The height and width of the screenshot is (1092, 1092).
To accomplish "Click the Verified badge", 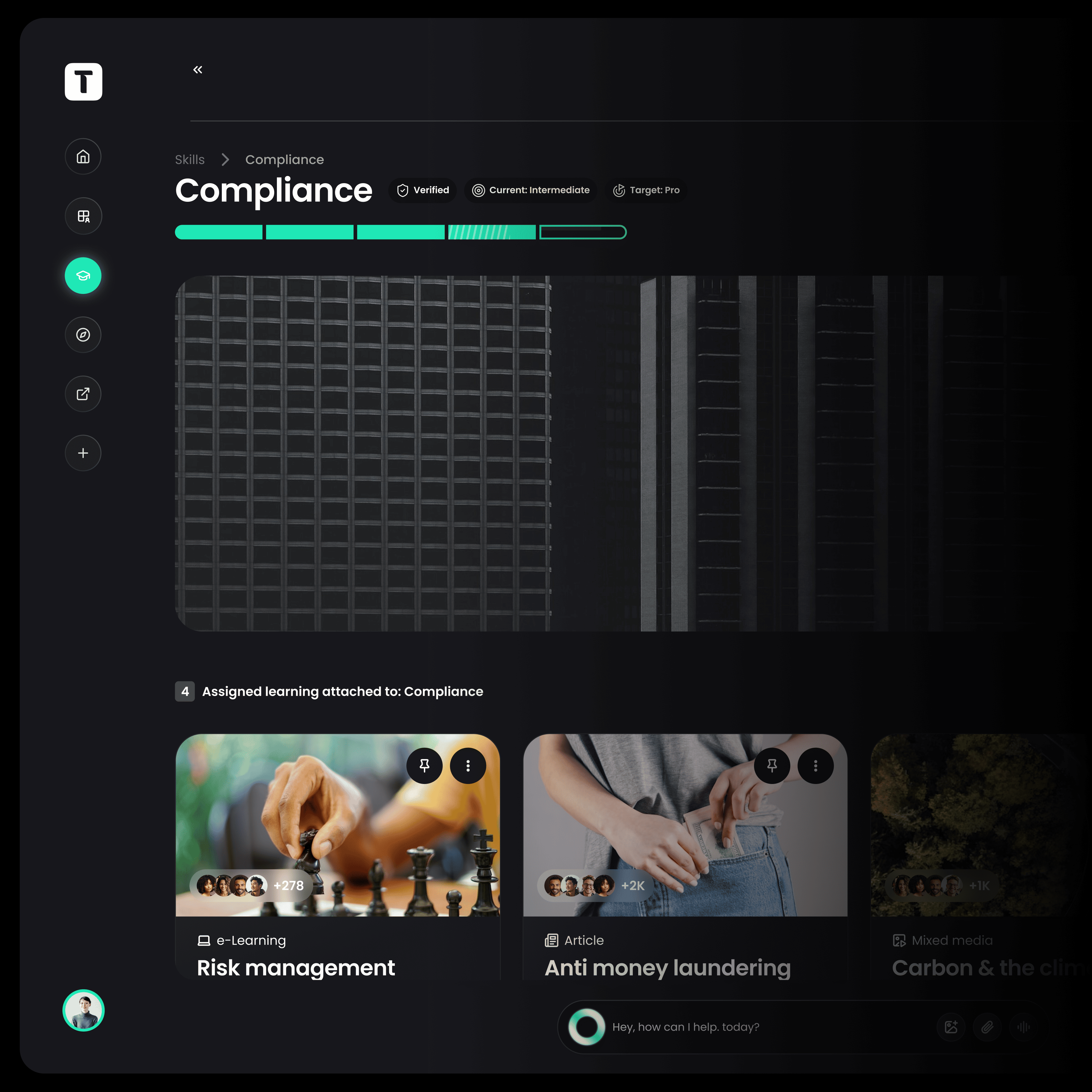I will click(x=423, y=190).
